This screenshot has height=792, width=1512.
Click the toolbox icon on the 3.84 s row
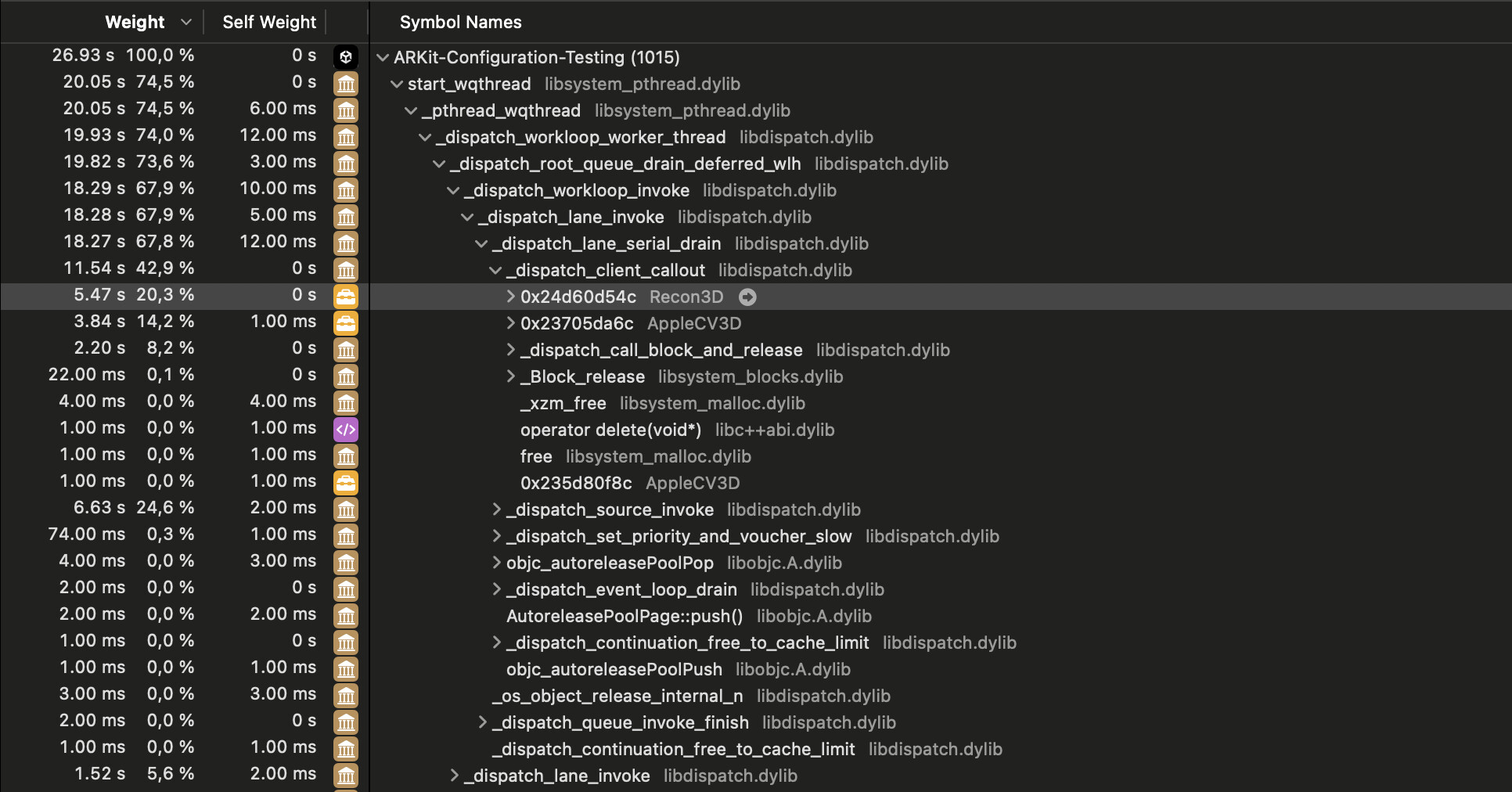coord(346,322)
